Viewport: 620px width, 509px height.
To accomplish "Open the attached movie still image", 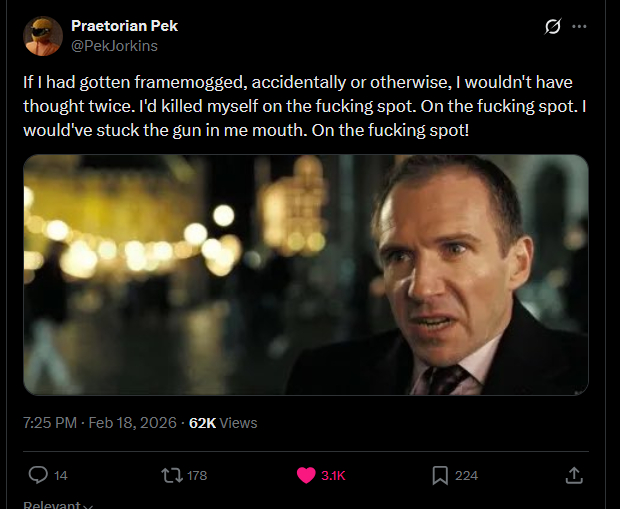I will pyautogui.click(x=305, y=274).
